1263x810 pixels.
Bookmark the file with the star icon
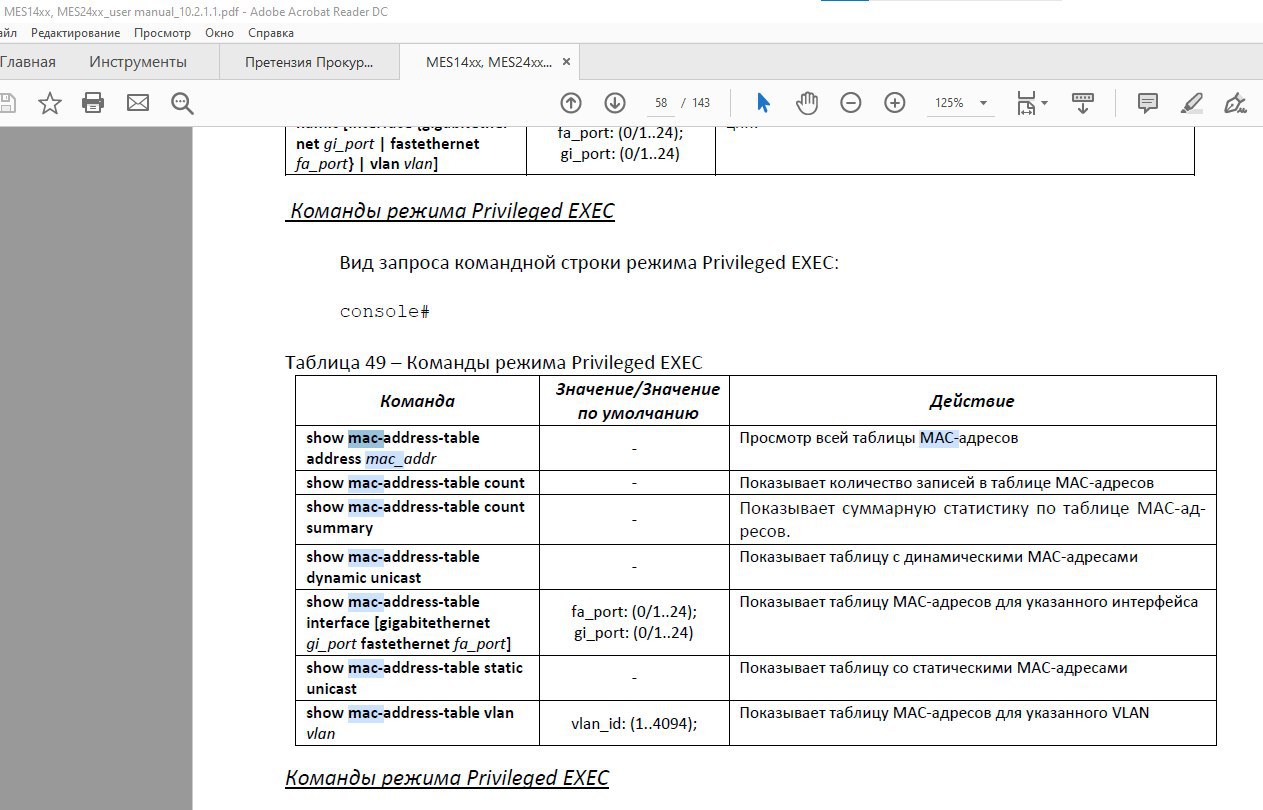[x=50, y=103]
